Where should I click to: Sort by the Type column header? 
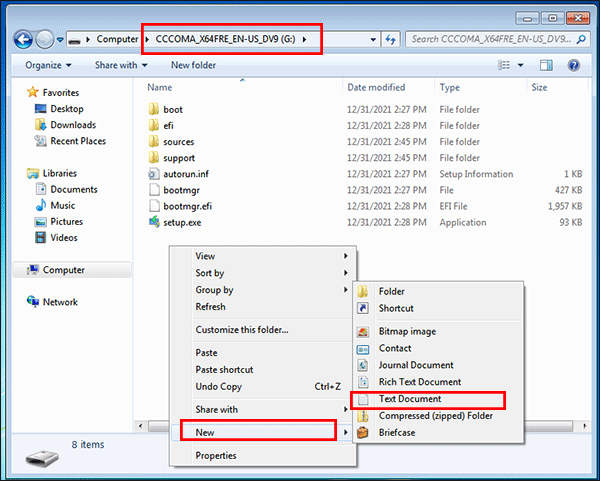point(450,87)
